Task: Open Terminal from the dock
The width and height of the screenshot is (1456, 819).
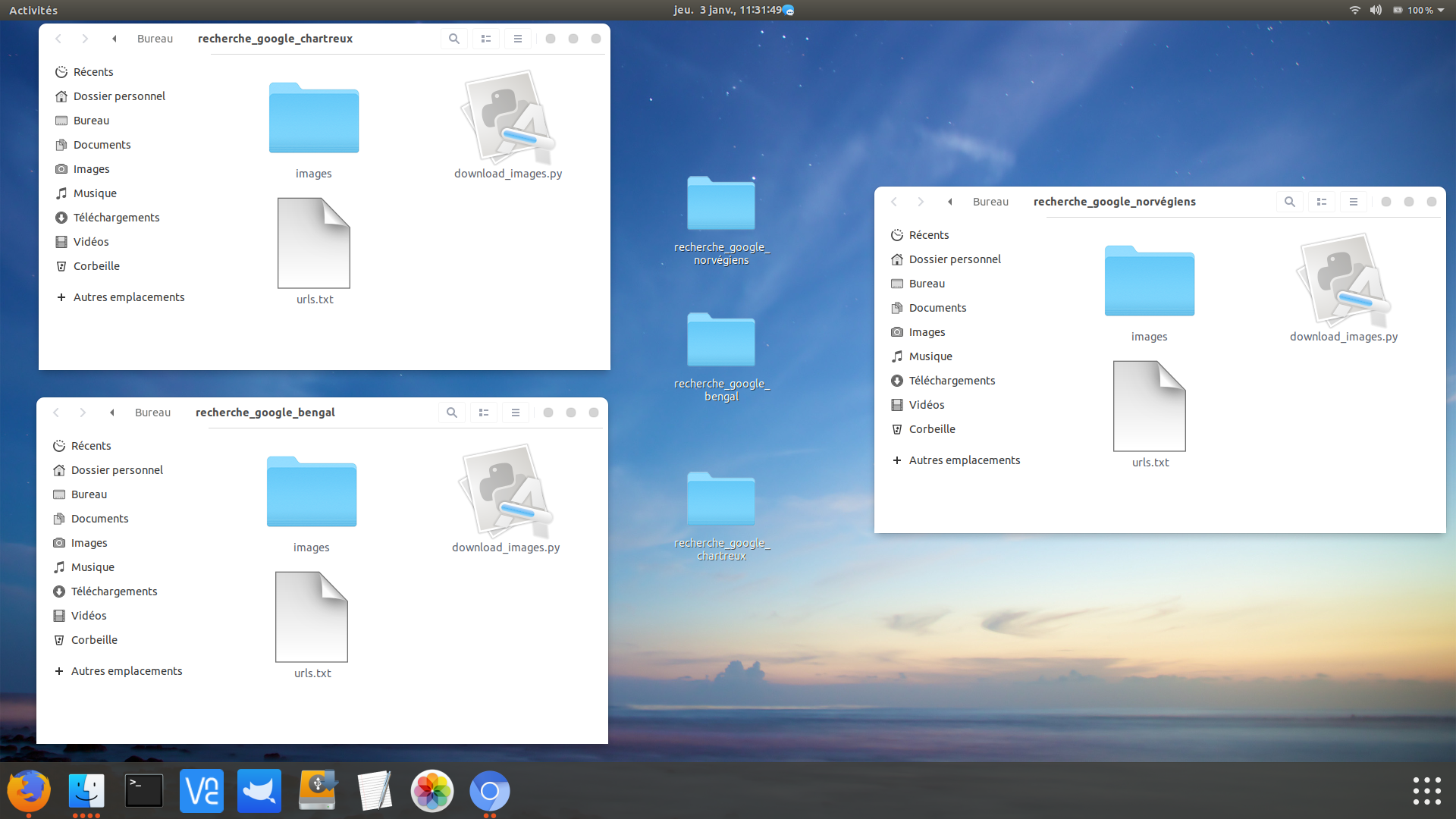Action: tap(144, 790)
